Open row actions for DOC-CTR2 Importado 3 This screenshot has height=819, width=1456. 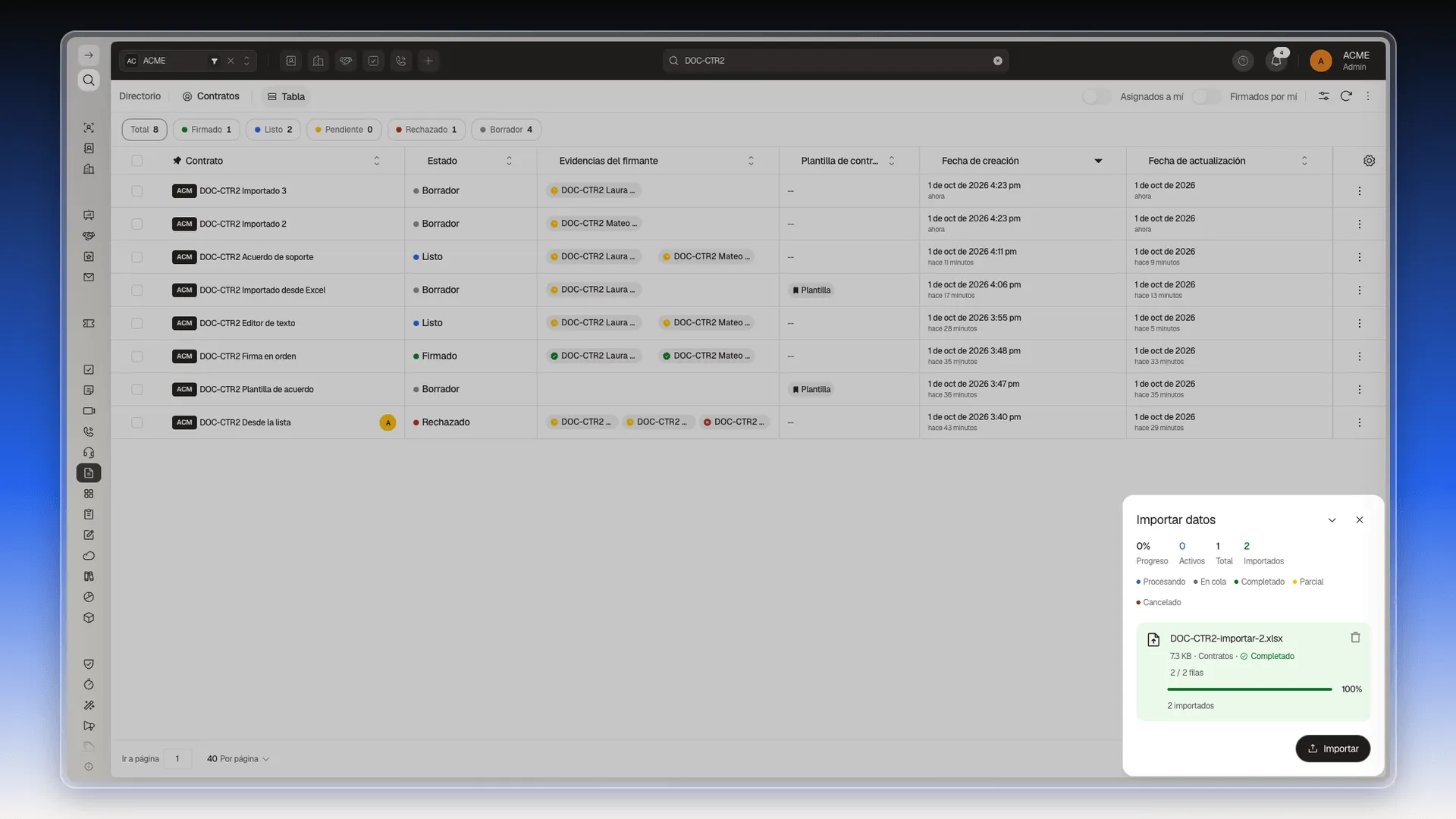pos(1359,191)
